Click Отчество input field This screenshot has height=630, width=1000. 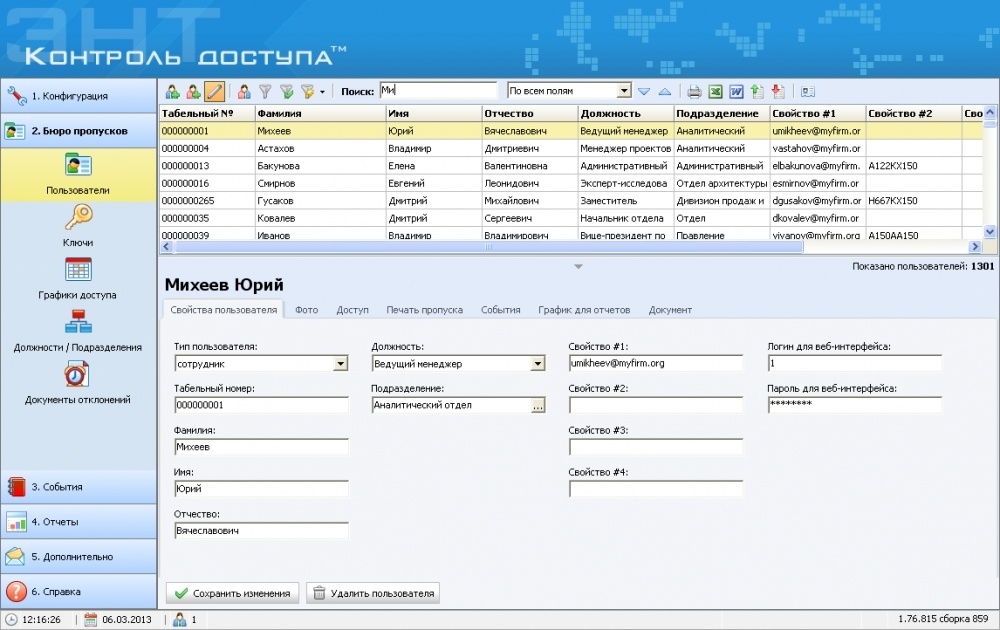tap(261, 531)
